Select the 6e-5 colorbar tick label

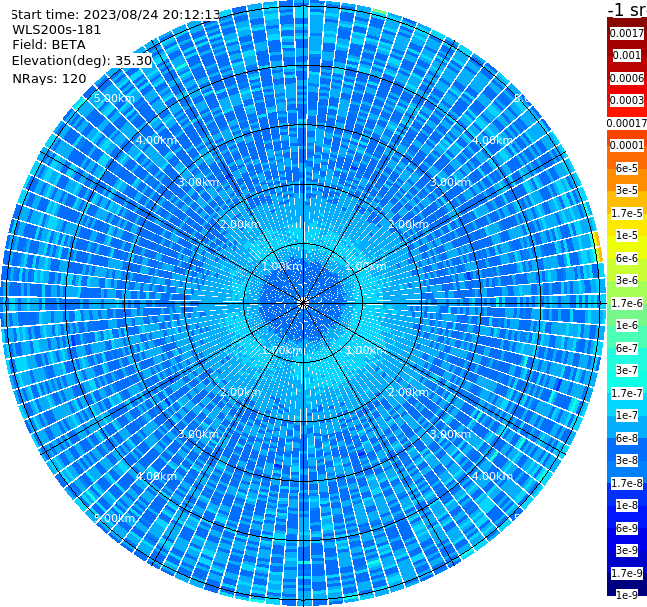(x=627, y=168)
